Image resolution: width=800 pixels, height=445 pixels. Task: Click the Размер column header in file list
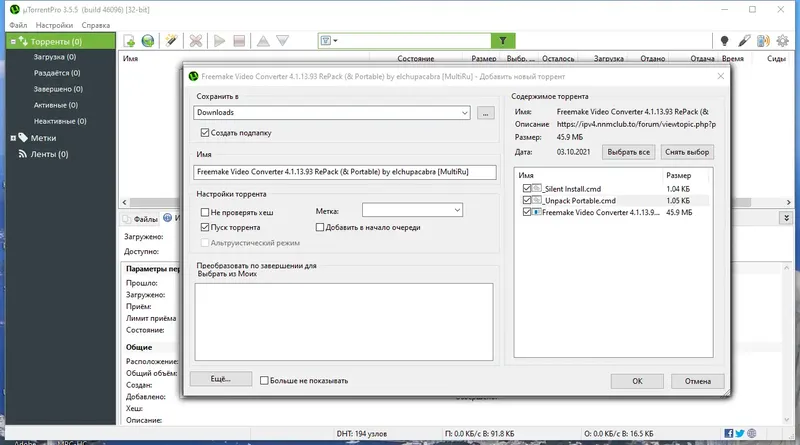click(679, 176)
